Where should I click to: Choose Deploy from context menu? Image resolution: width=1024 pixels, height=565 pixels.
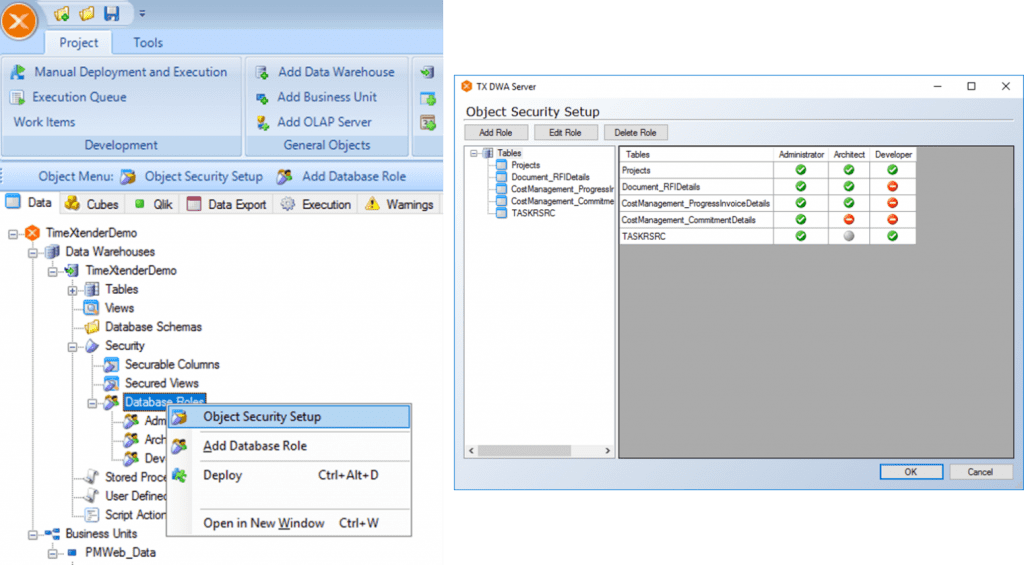click(x=289, y=476)
